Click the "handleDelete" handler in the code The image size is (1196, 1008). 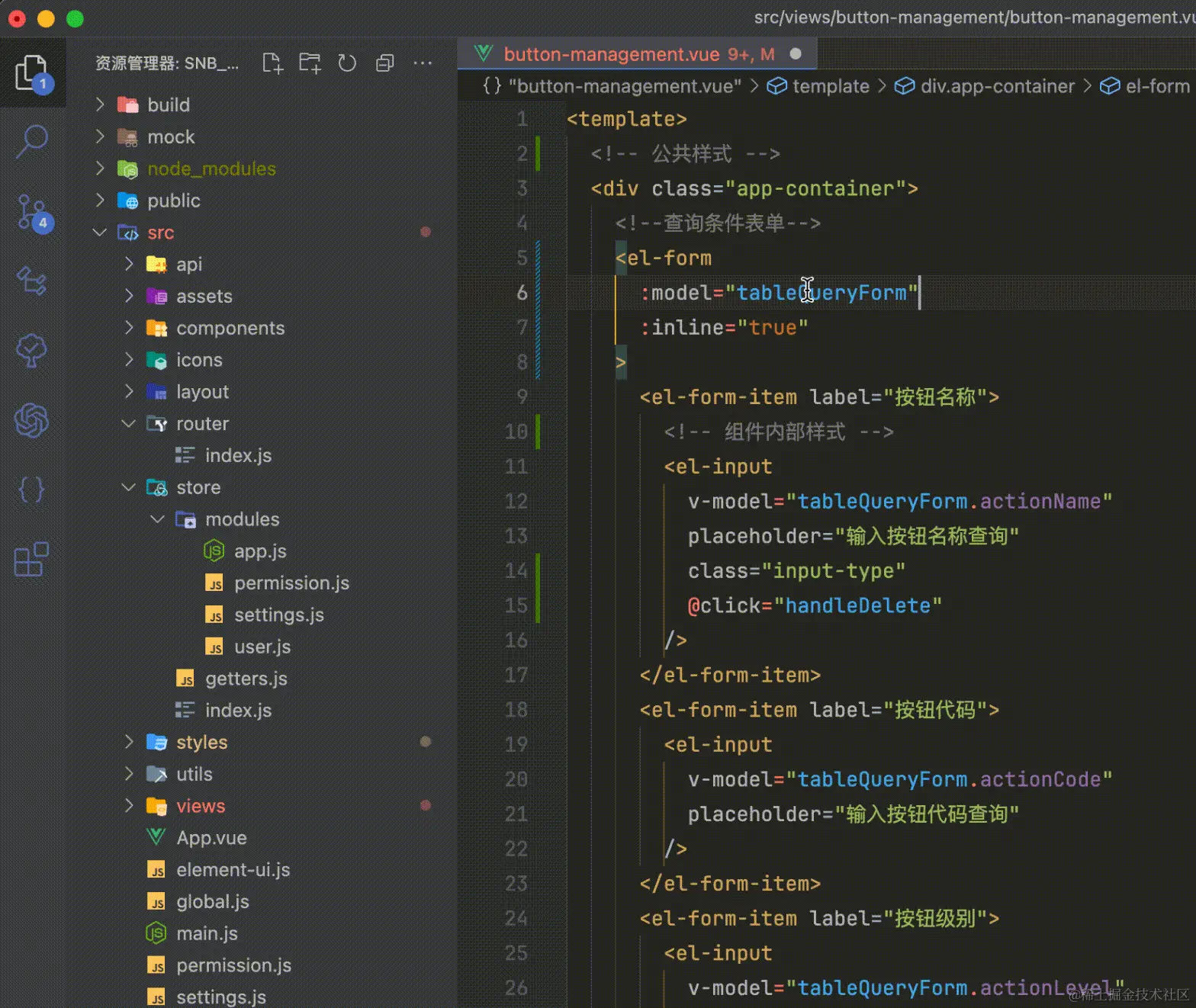[x=858, y=605]
